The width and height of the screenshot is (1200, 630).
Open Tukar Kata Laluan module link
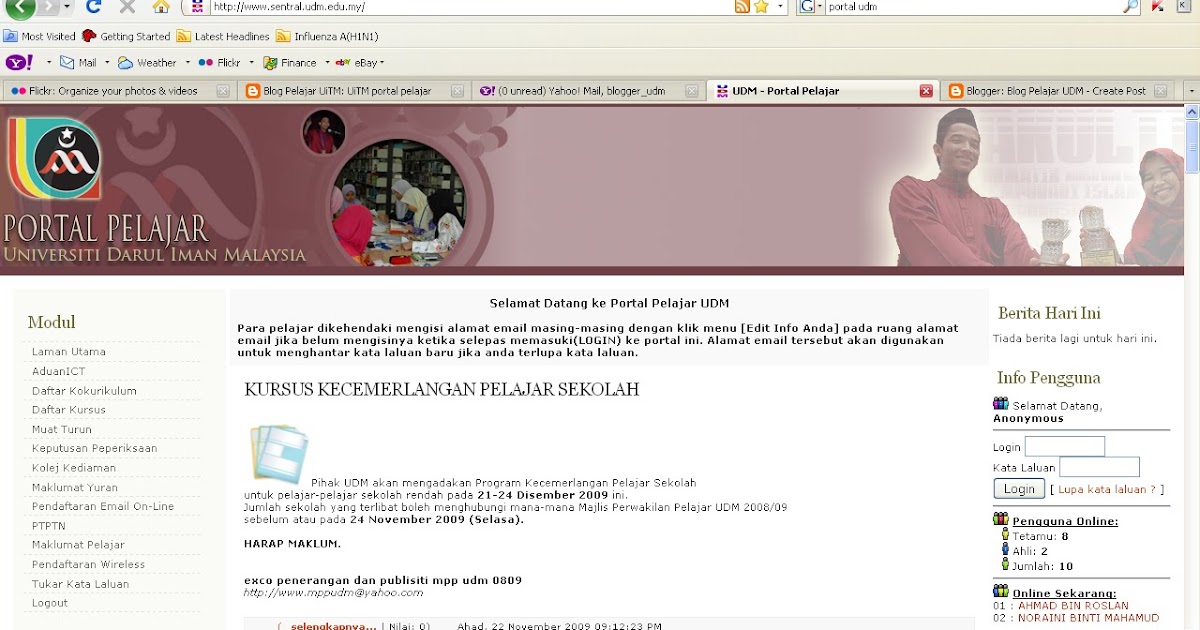coord(80,583)
